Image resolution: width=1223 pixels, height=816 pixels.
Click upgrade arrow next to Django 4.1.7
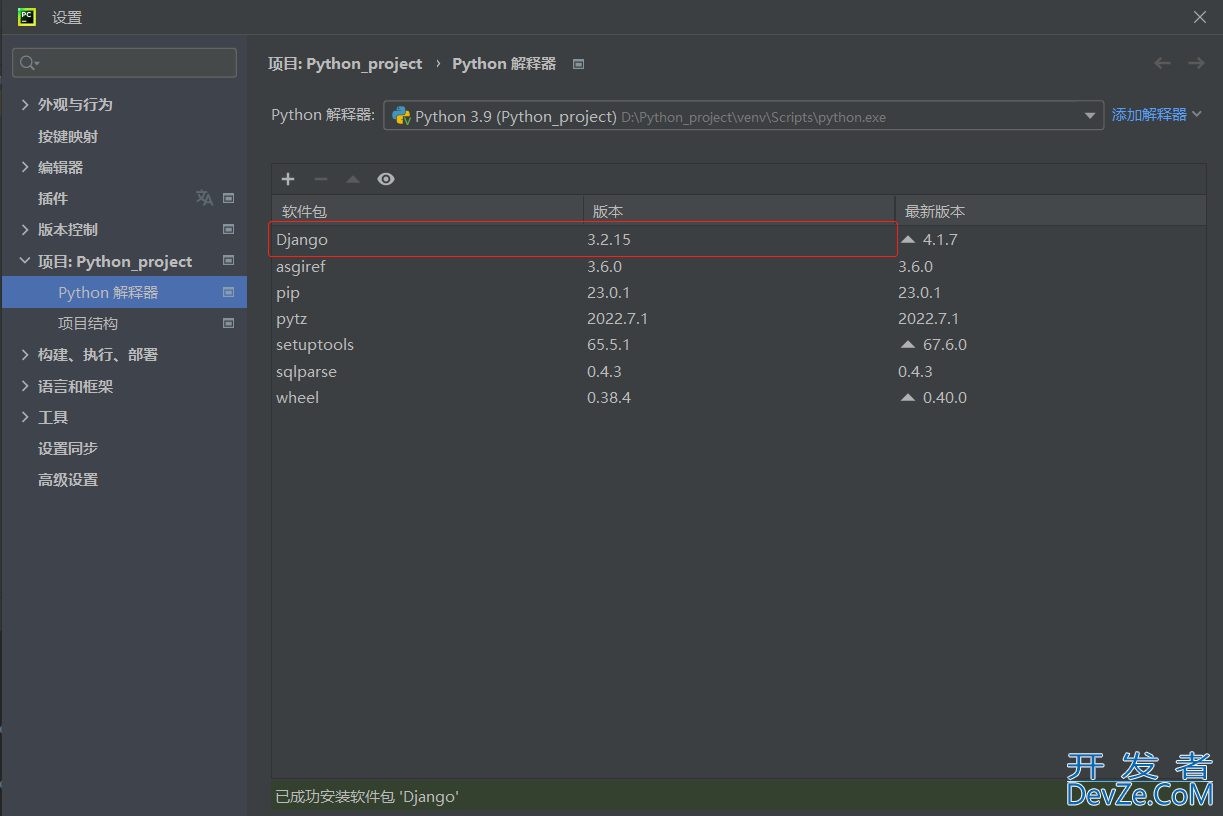pos(908,240)
